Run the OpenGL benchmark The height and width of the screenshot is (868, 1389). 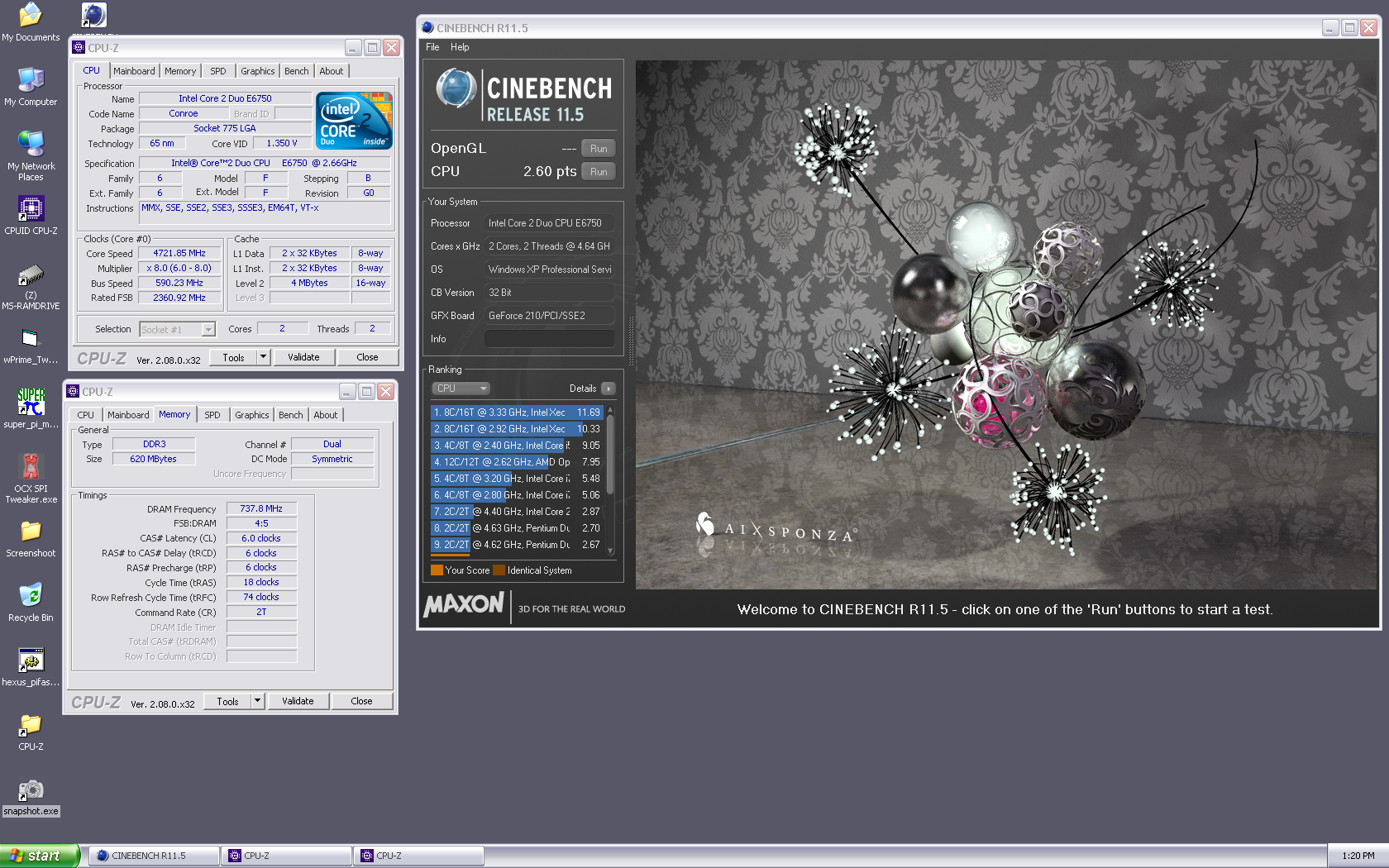click(x=599, y=149)
